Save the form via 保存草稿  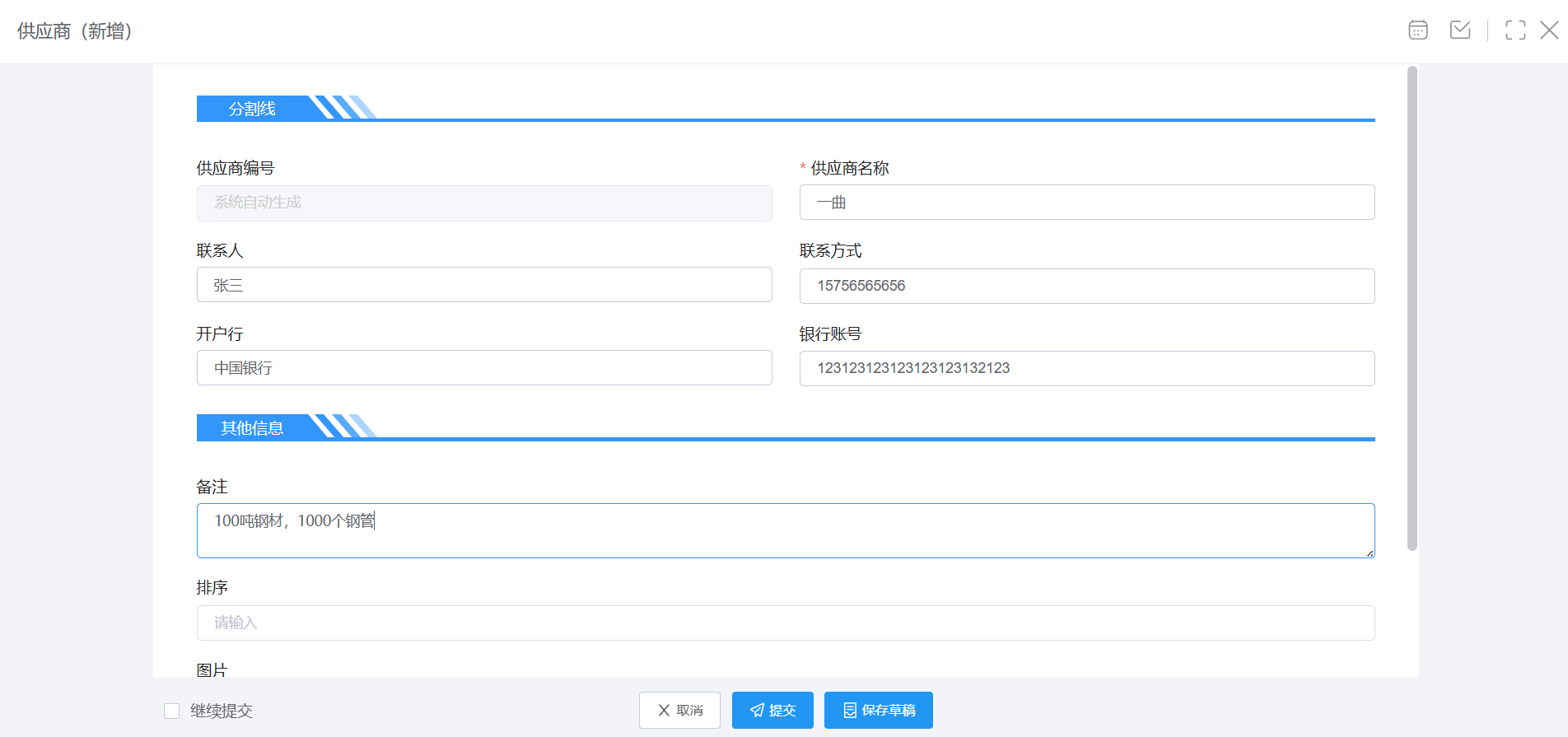[x=878, y=710]
